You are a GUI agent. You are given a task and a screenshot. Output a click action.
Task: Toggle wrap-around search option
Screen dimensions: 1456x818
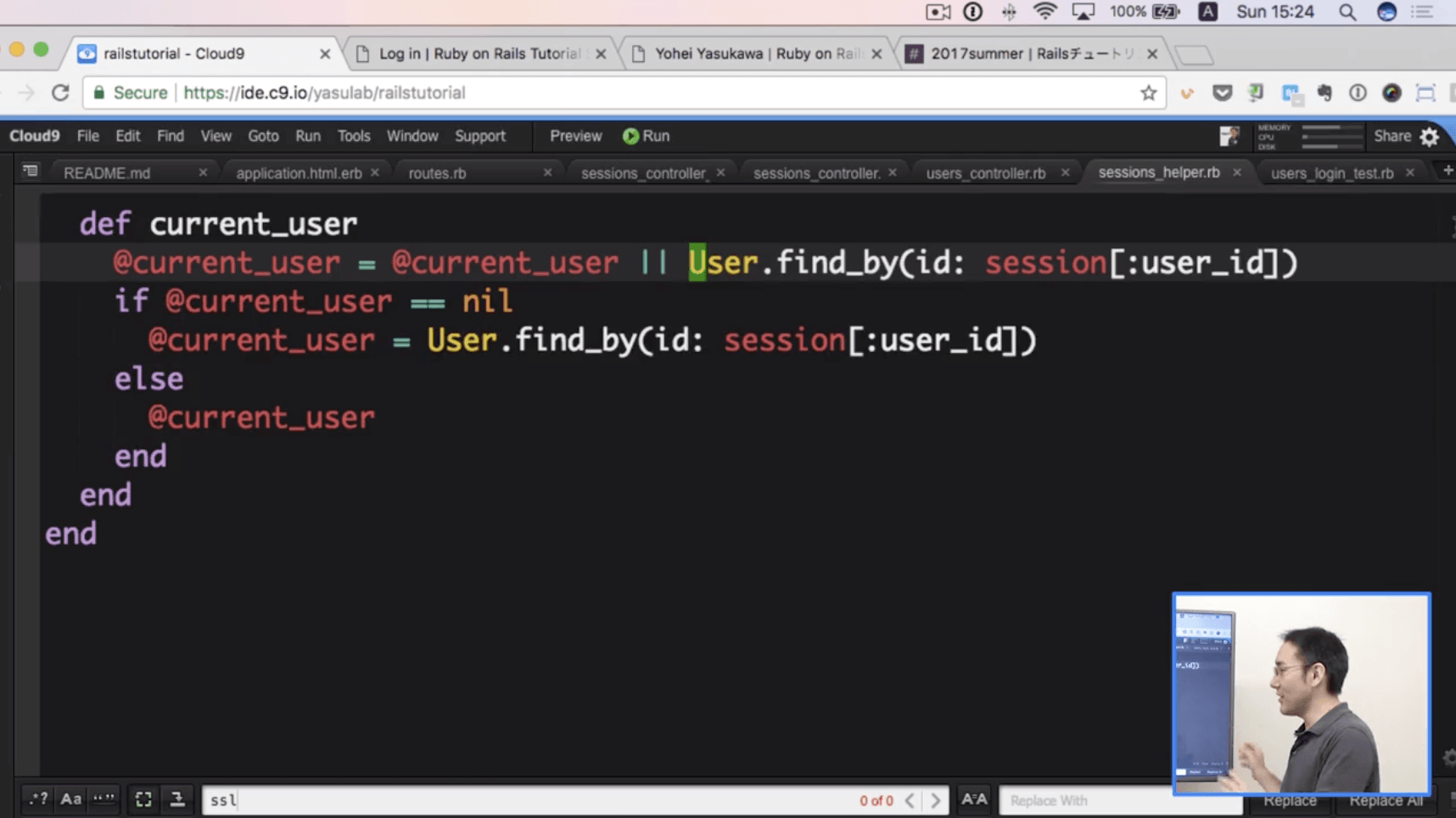tap(177, 799)
